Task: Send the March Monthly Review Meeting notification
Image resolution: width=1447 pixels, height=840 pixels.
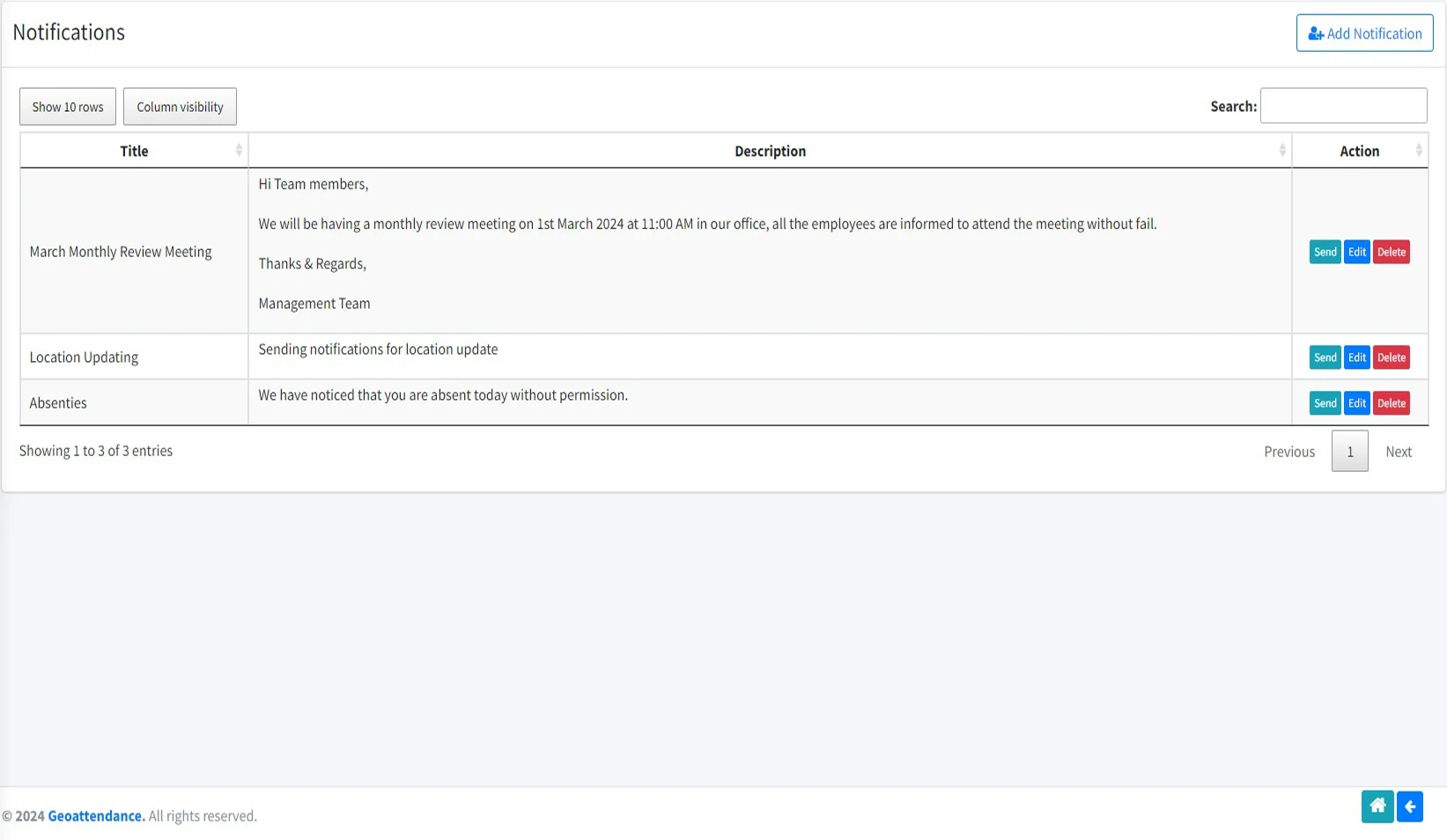Action: (x=1325, y=252)
